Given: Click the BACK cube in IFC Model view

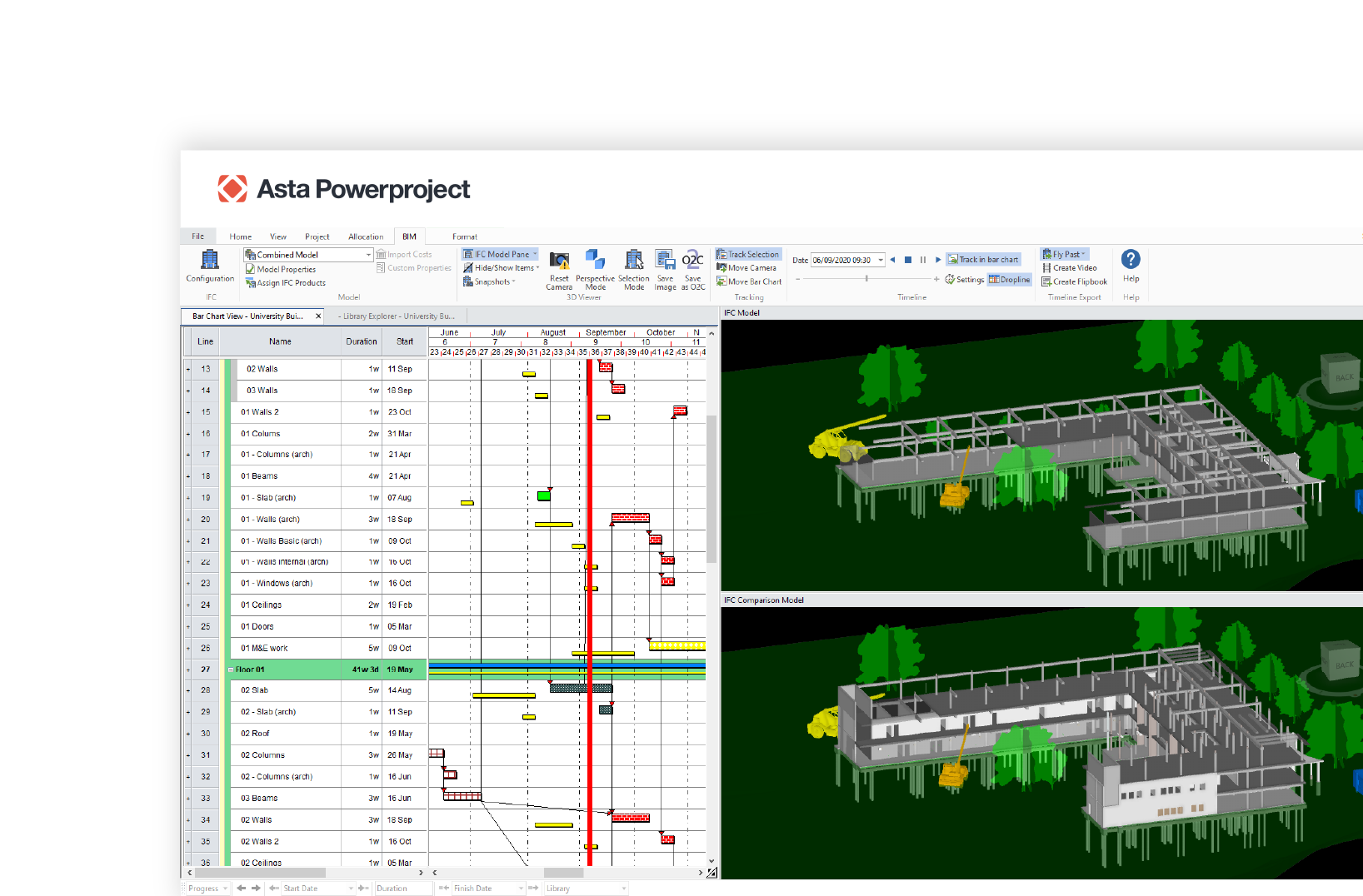Looking at the screenshot, I should (x=1341, y=376).
